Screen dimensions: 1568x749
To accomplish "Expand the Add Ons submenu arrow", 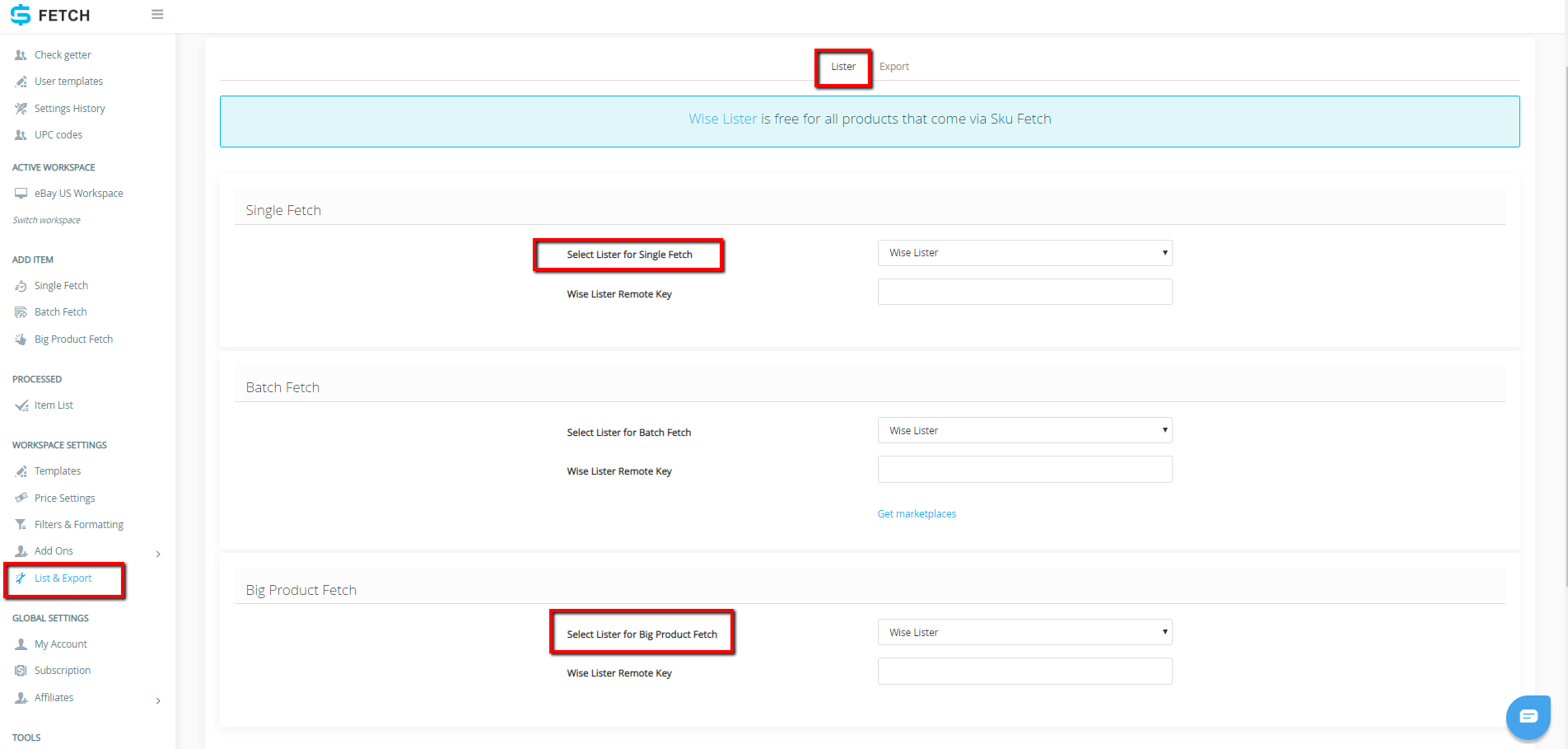I will [158, 554].
